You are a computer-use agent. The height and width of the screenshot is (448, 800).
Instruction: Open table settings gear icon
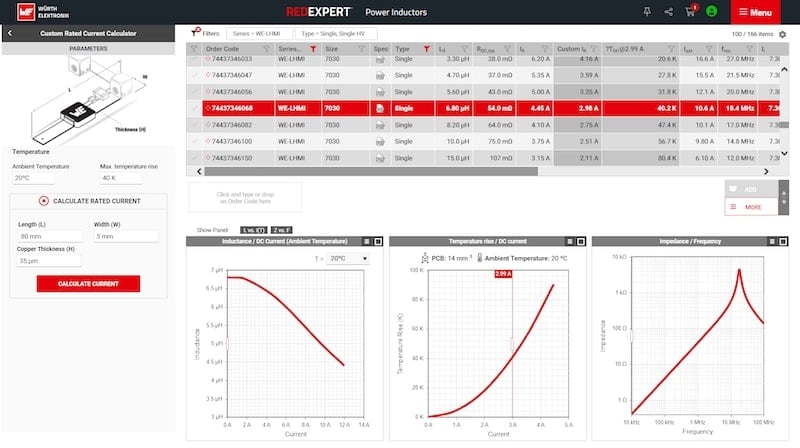coord(782,34)
